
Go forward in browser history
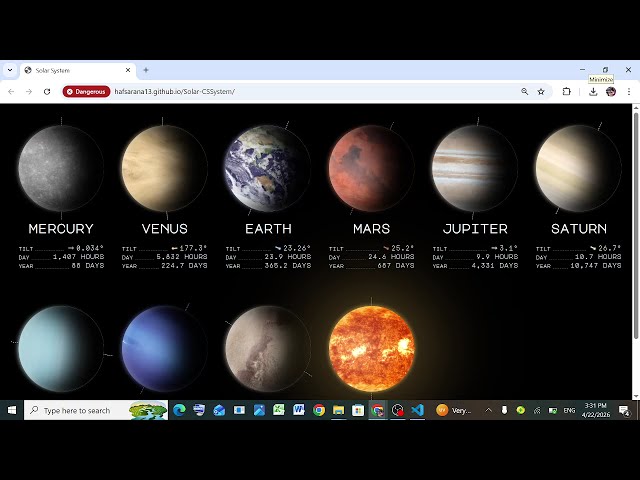(x=29, y=91)
